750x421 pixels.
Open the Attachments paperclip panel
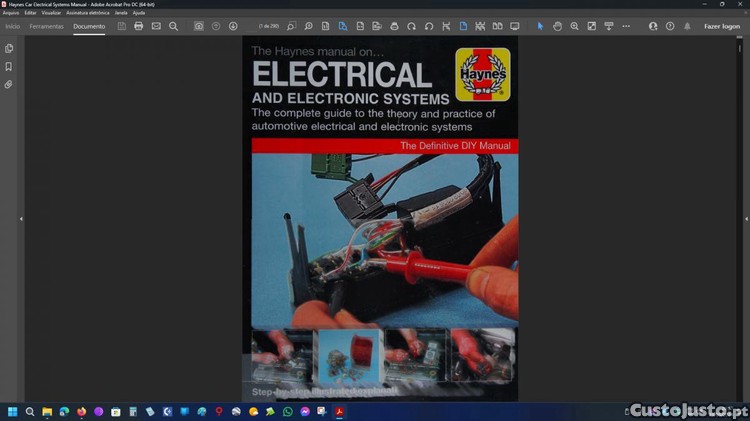point(9,85)
